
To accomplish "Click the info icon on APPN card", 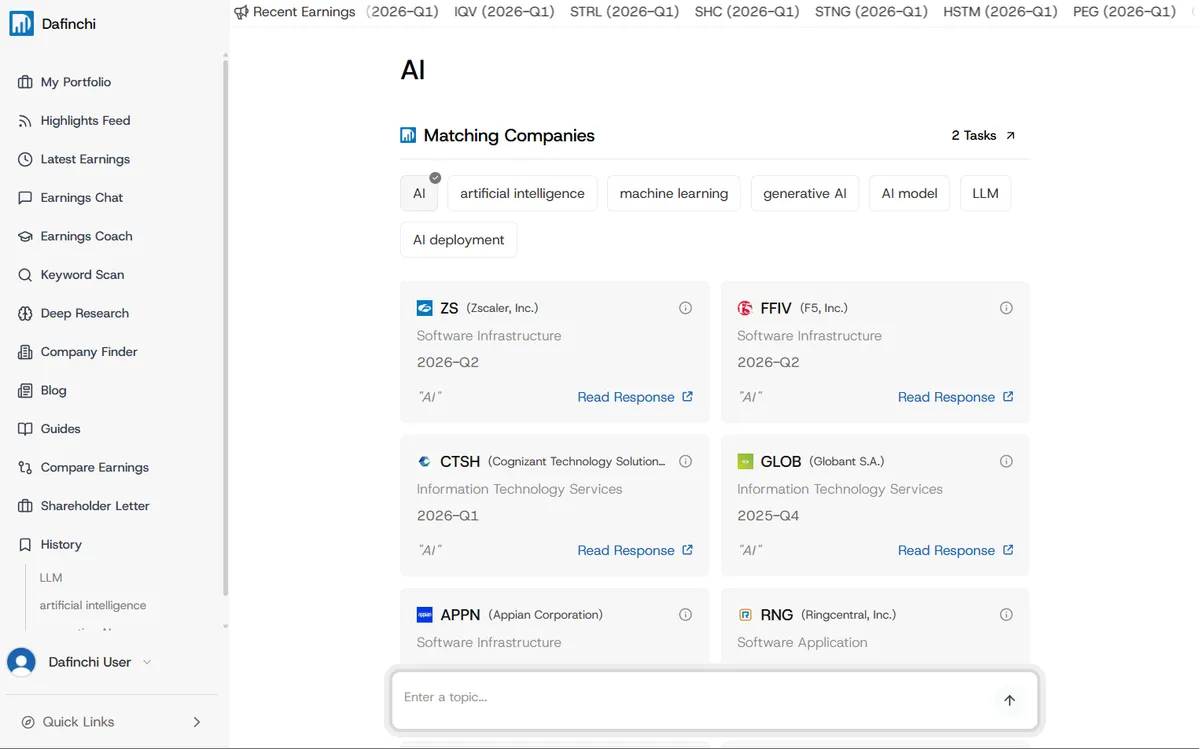I will coord(685,615).
